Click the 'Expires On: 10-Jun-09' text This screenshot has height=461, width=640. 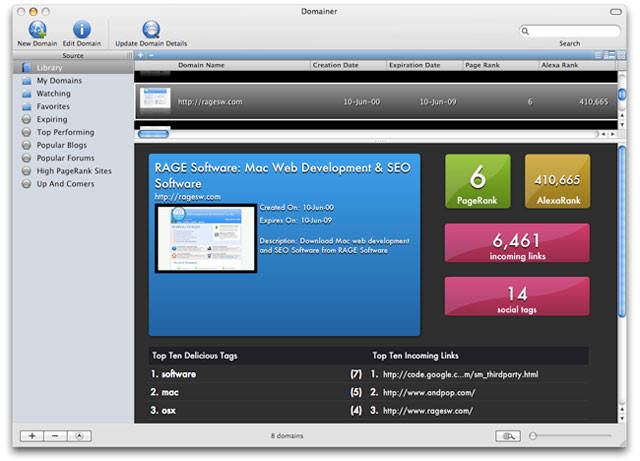coord(296,220)
